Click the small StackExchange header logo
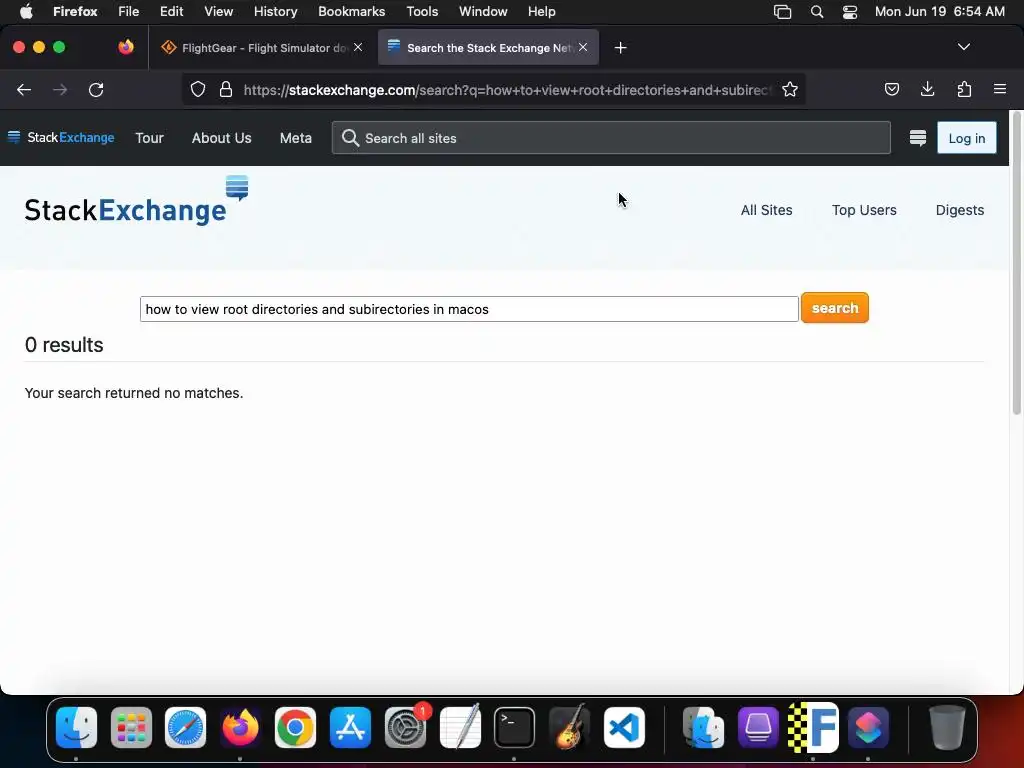Image resolution: width=1024 pixels, height=768 pixels. (61, 137)
